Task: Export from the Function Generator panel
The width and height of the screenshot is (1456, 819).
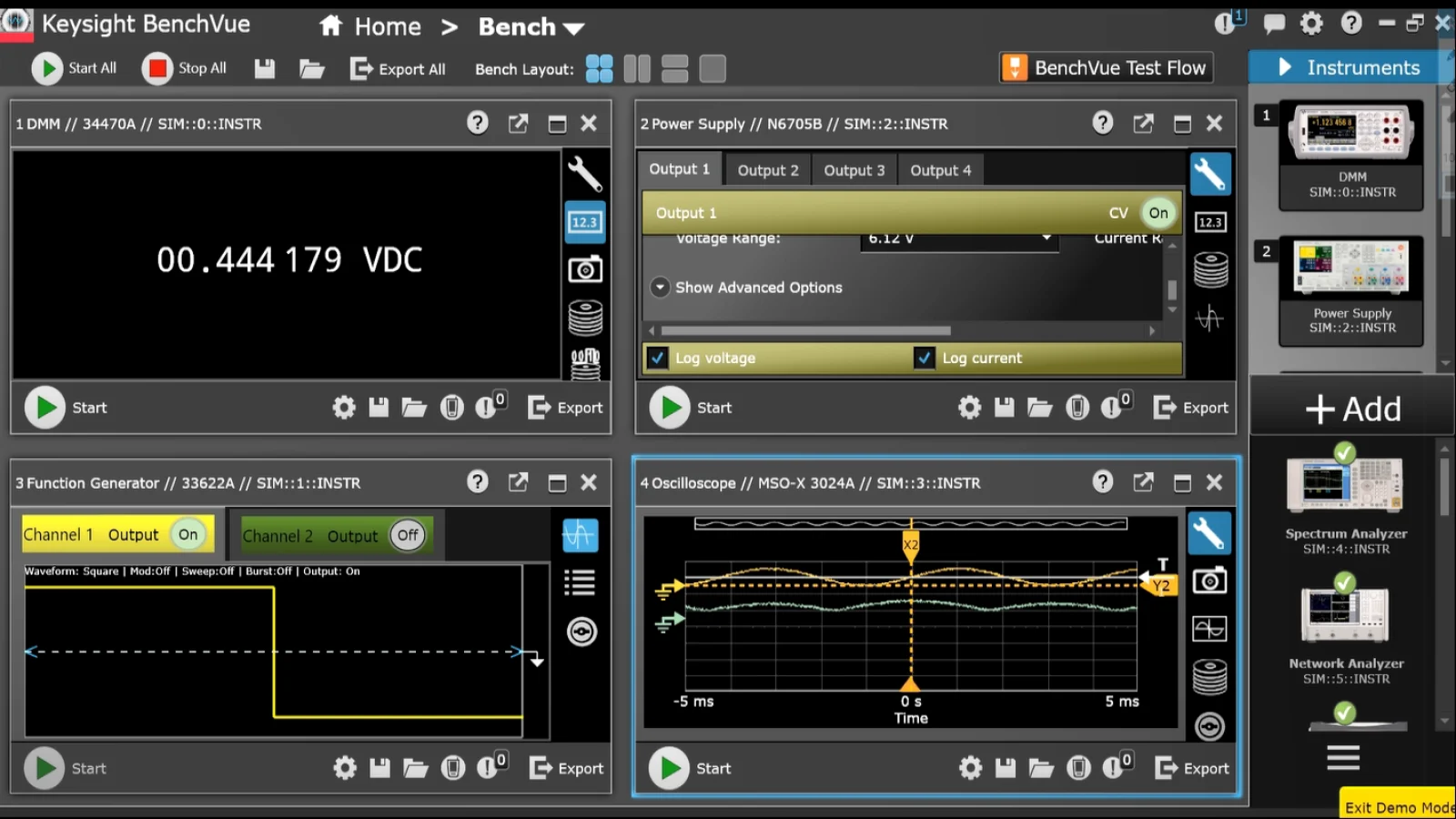Action: coord(566,768)
